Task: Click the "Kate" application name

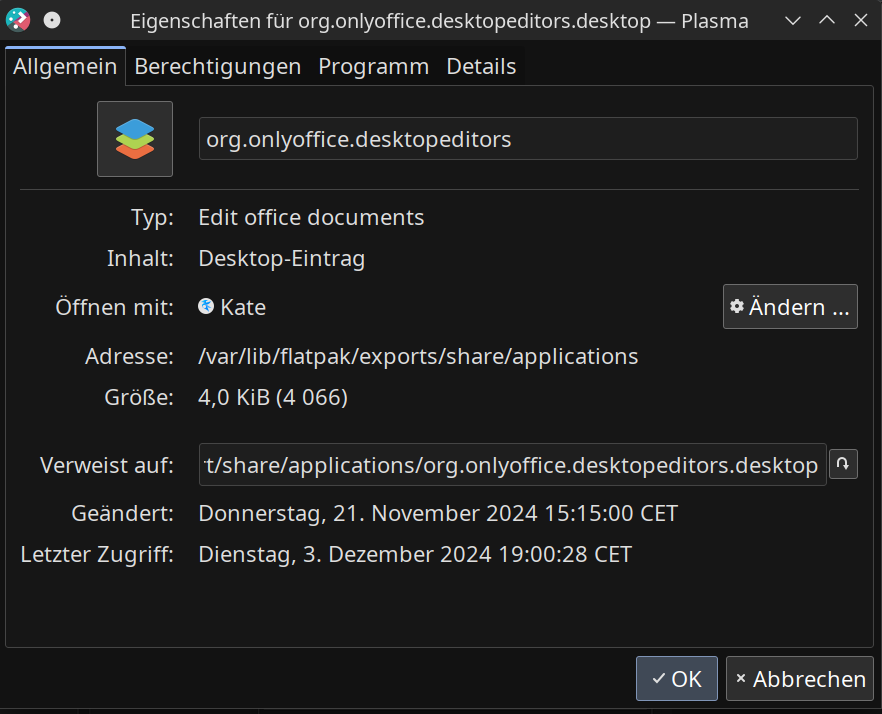Action: tap(243, 307)
